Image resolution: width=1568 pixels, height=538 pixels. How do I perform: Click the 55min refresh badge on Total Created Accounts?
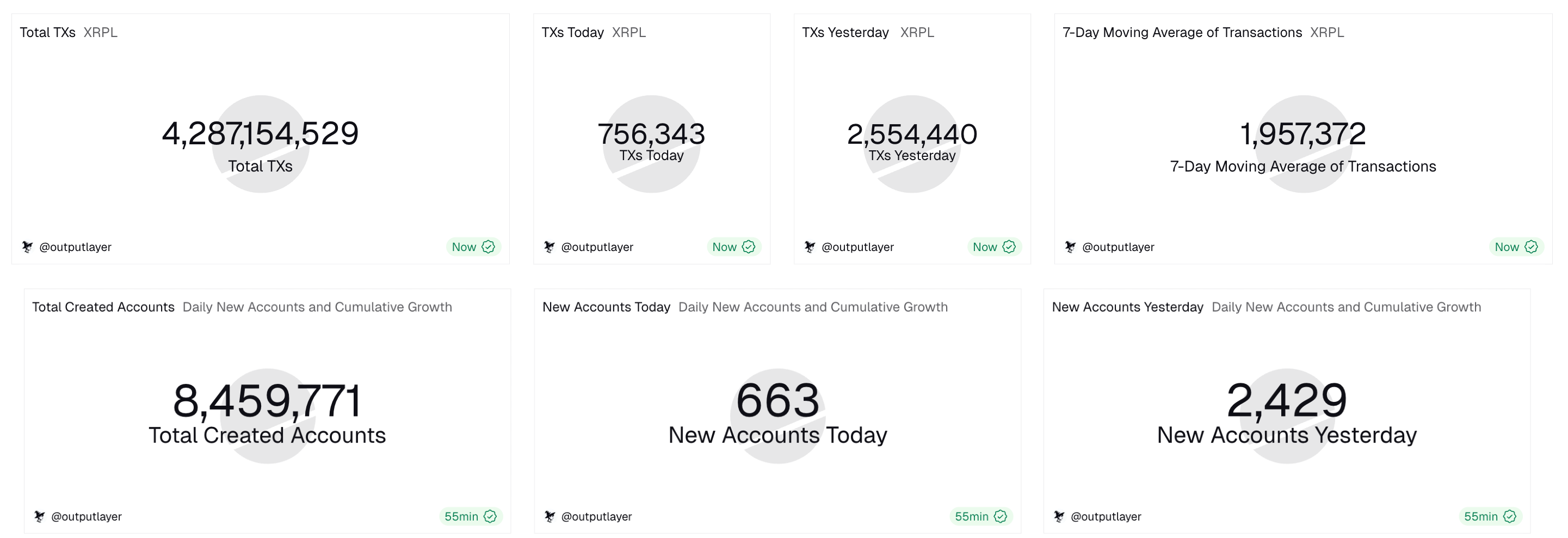[461, 517]
